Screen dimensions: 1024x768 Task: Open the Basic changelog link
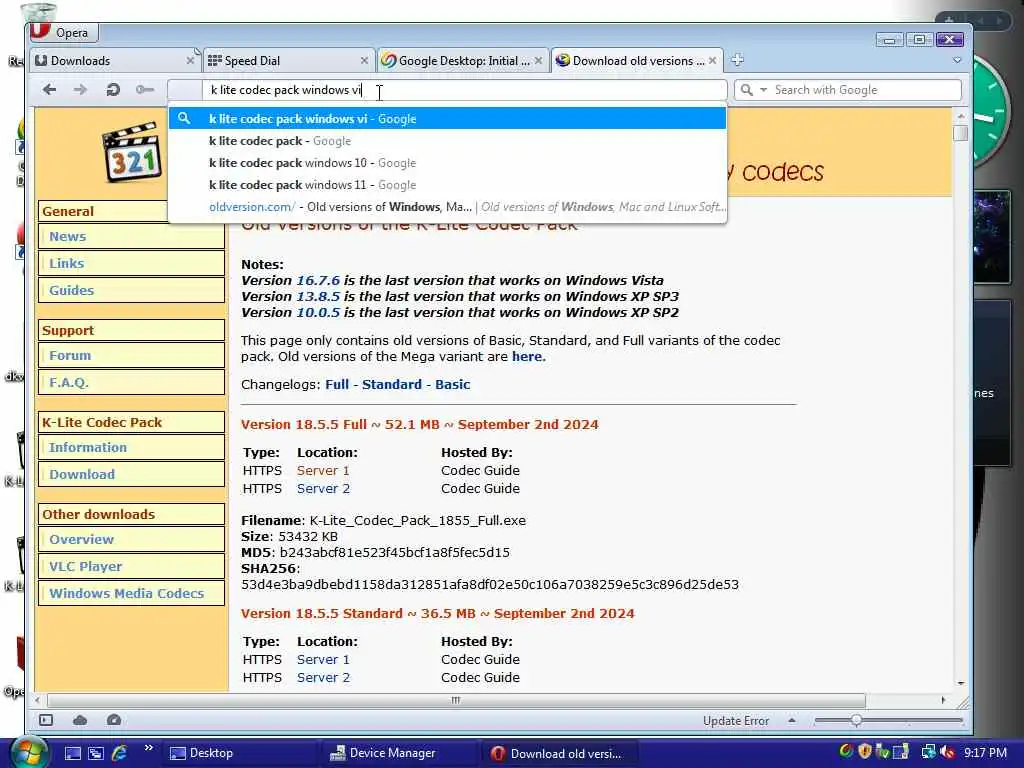tap(453, 385)
